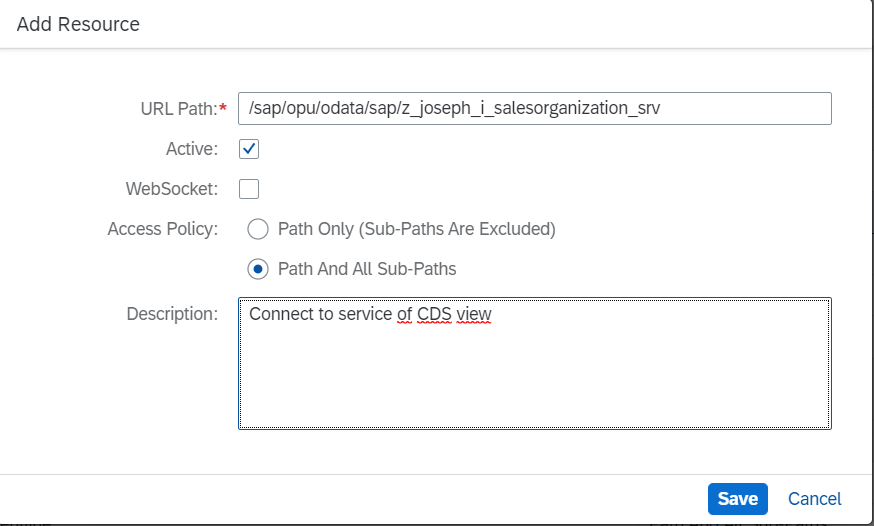Click the Description label text

(171, 314)
